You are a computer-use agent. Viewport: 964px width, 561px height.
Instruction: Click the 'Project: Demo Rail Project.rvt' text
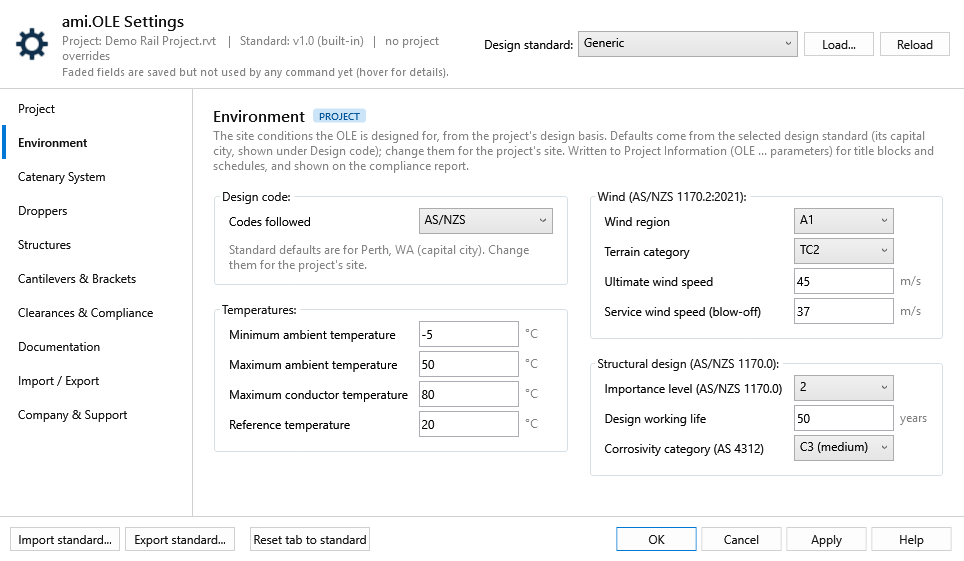139,41
